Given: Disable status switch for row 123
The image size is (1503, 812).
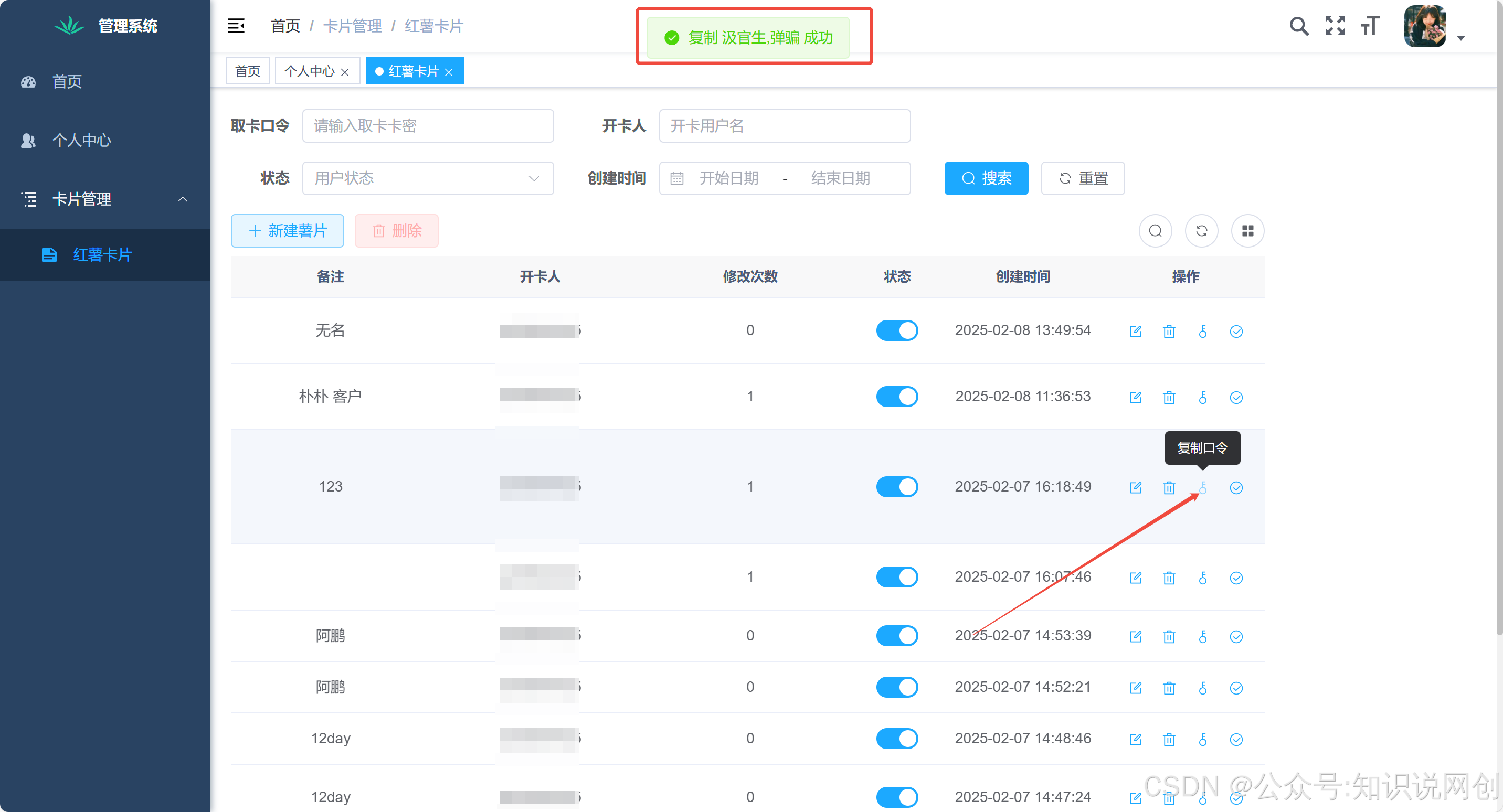Looking at the screenshot, I should pyautogui.click(x=897, y=486).
